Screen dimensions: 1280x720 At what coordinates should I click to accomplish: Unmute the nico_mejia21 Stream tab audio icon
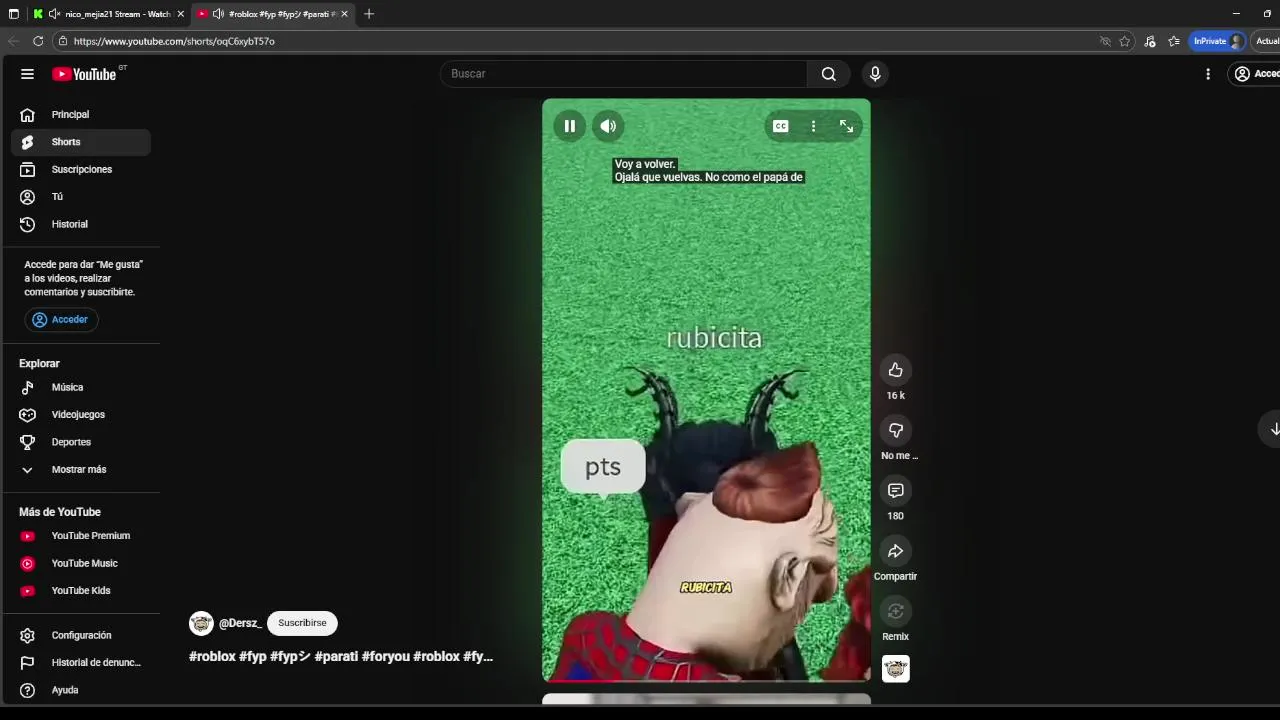[x=54, y=14]
